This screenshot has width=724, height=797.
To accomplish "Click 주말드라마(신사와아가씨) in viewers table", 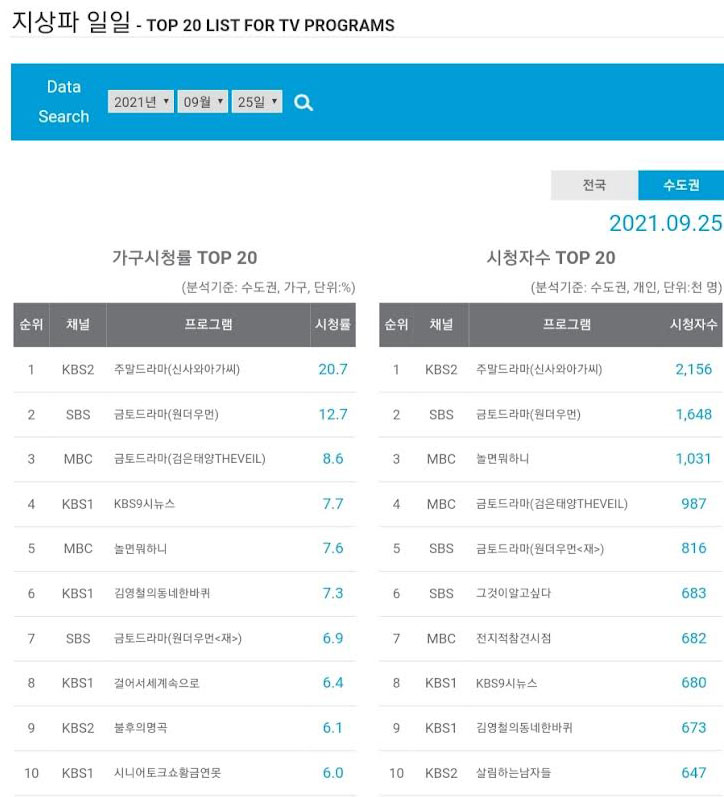I will 539,370.
